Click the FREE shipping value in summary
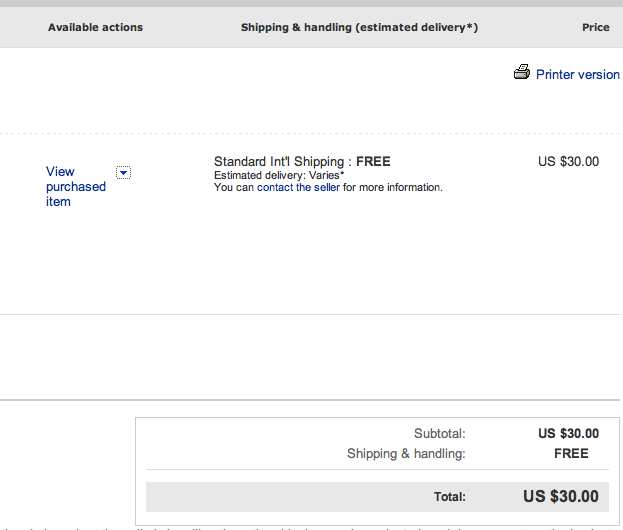The height and width of the screenshot is (530, 623). (x=571, y=453)
